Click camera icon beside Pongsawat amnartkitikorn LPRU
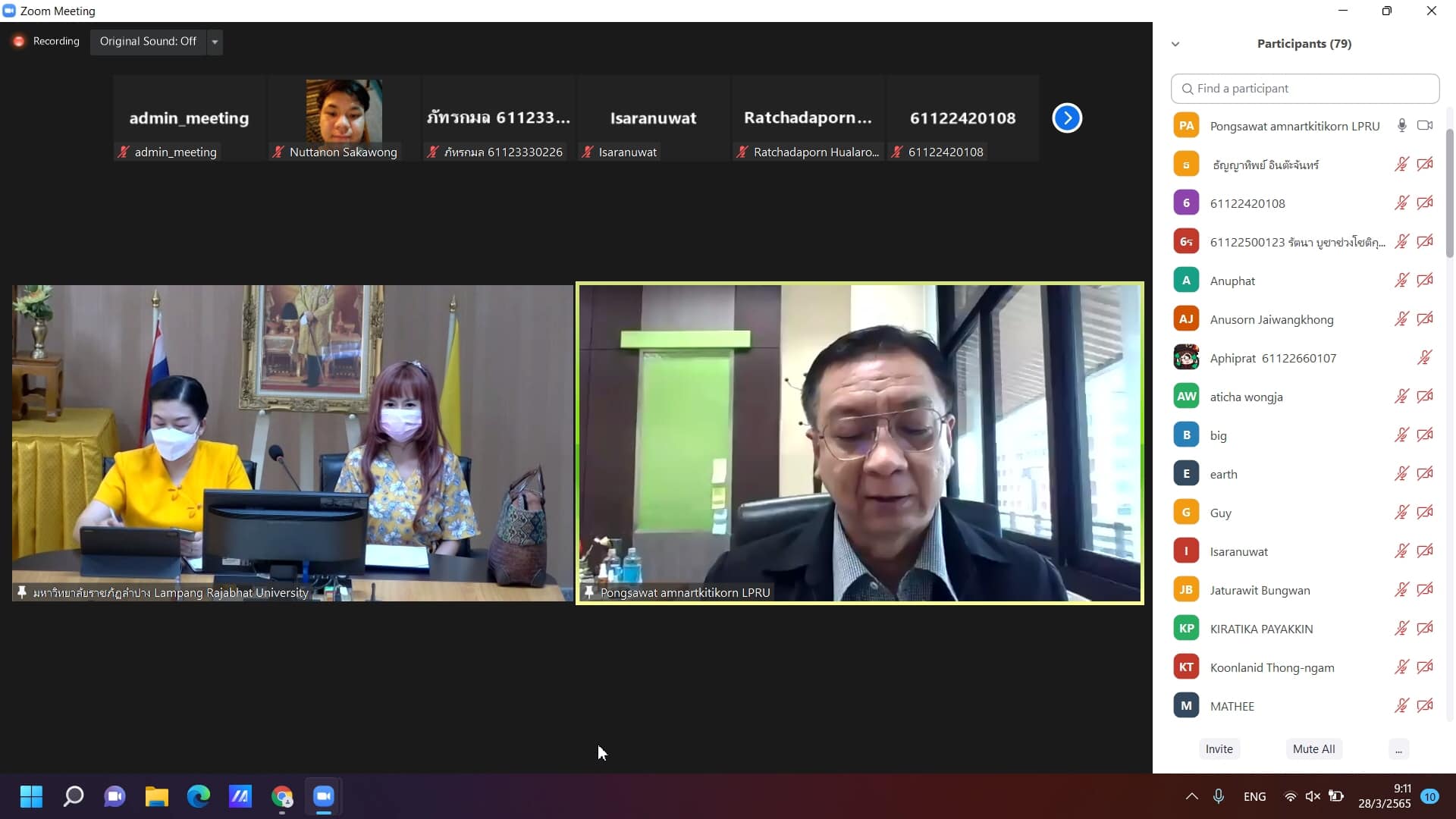Image resolution: width=1456 pixels, height=819 pixels. (x=1425, y=126)
